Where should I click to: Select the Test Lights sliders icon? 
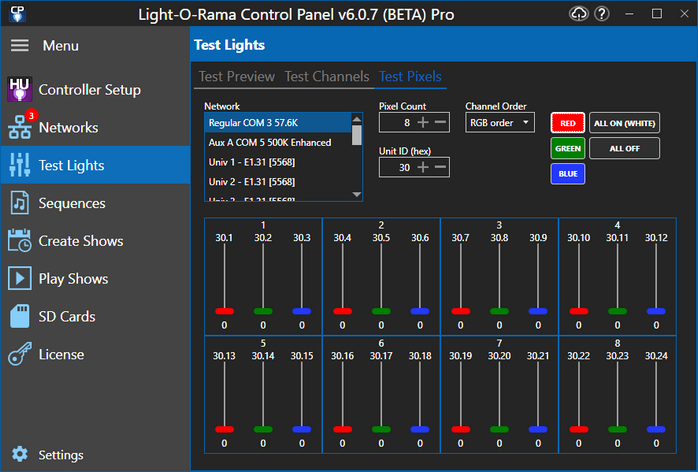20,165
